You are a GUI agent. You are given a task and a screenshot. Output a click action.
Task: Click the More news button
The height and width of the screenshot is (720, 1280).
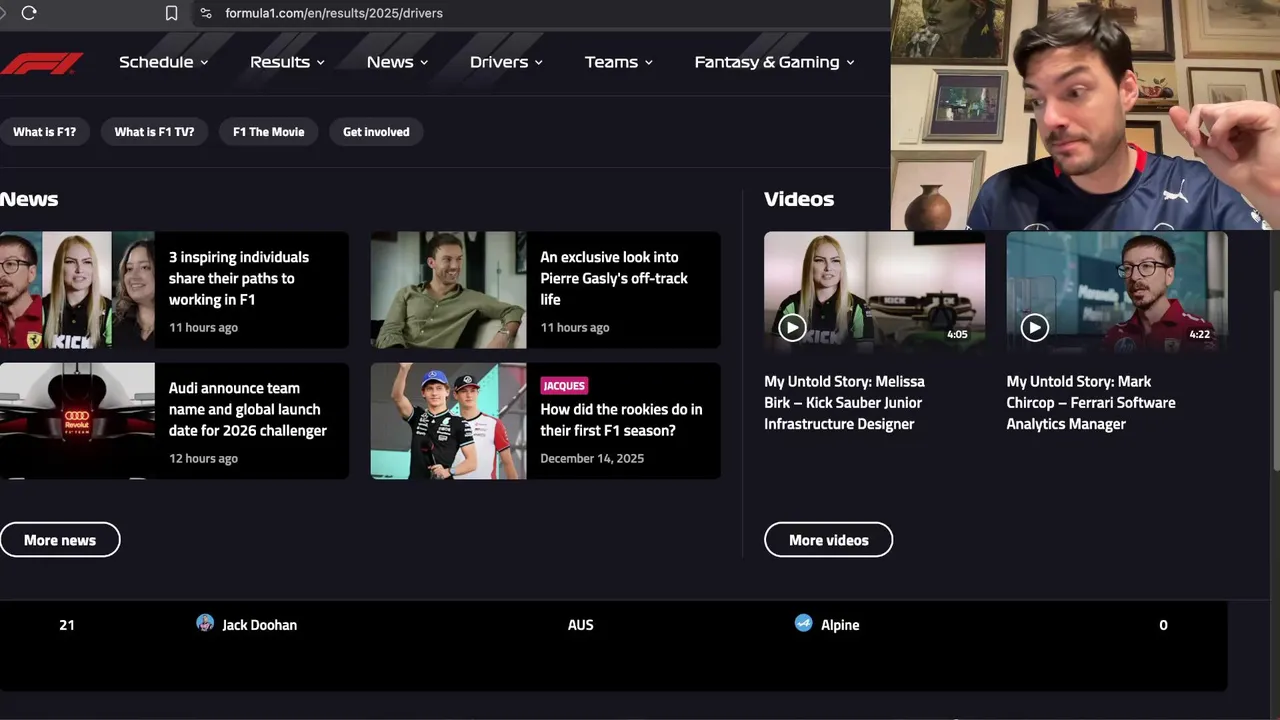[x=60, y=540]
